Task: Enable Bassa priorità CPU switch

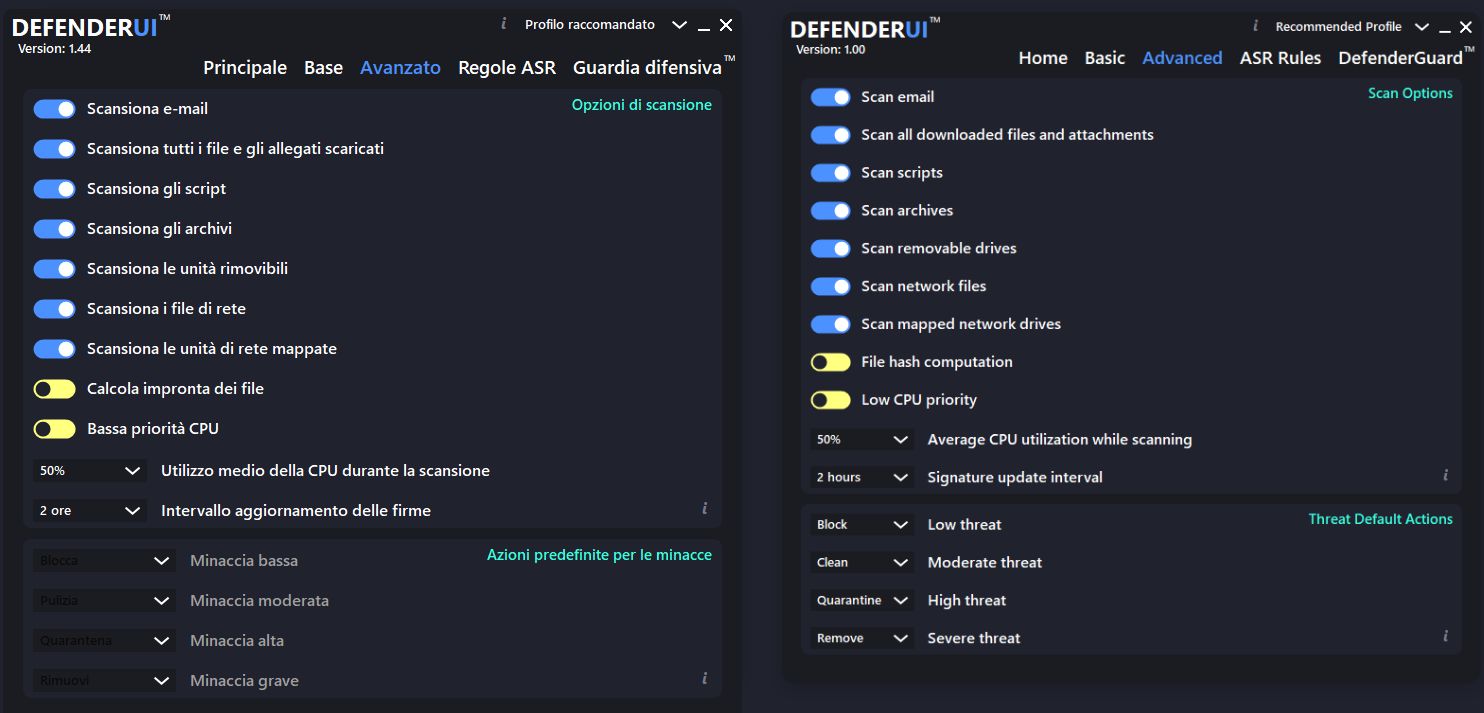Action: pyautogui.click(x=54, y=428)
